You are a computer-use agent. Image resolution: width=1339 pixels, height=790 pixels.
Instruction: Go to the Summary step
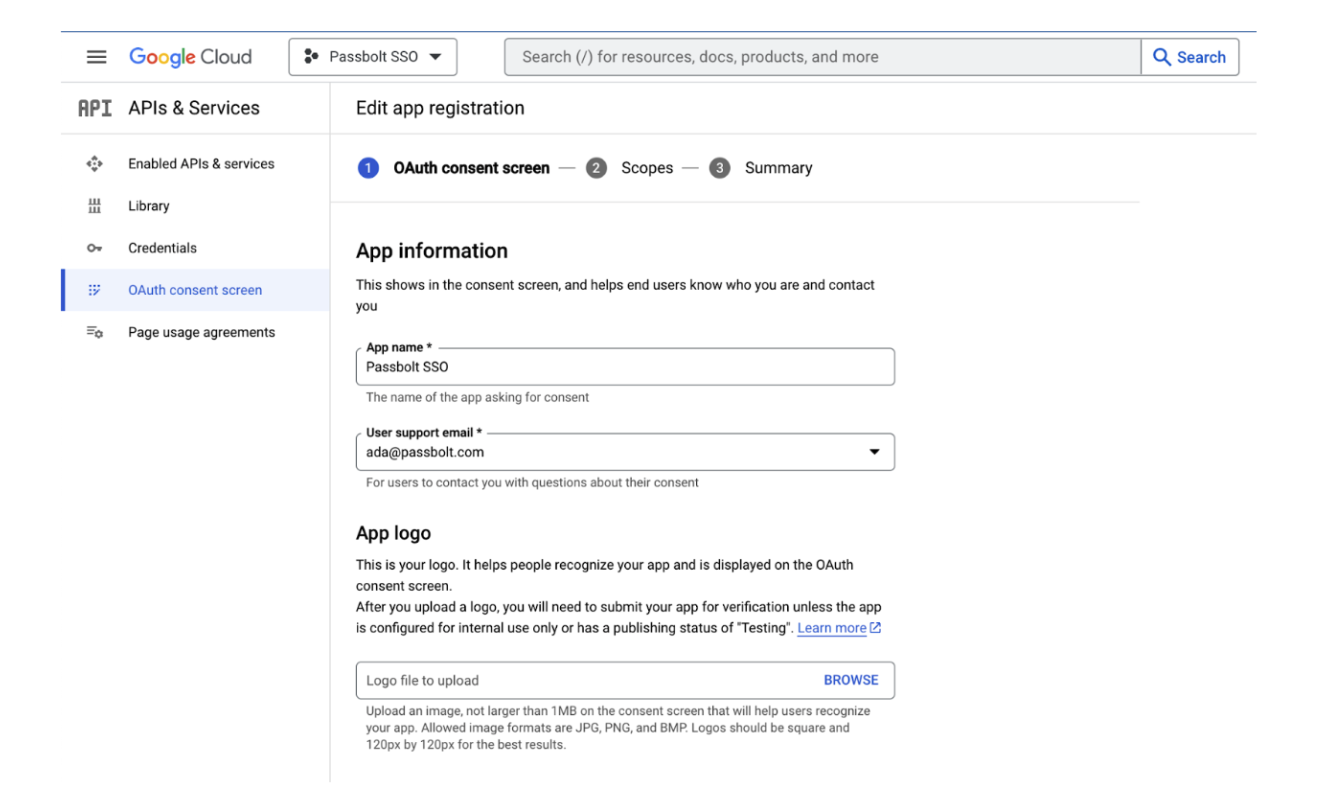[x=778, y=168]
